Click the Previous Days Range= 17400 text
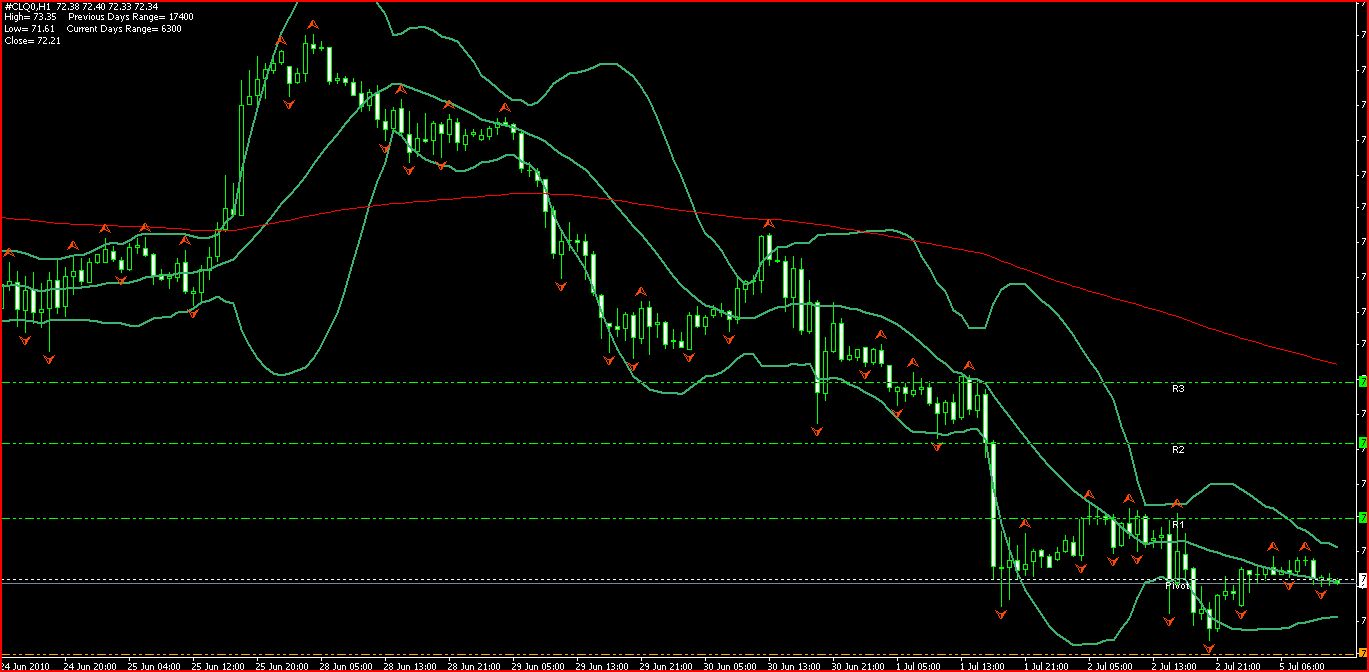This screenshot has width=1369, height=672. 131,18
